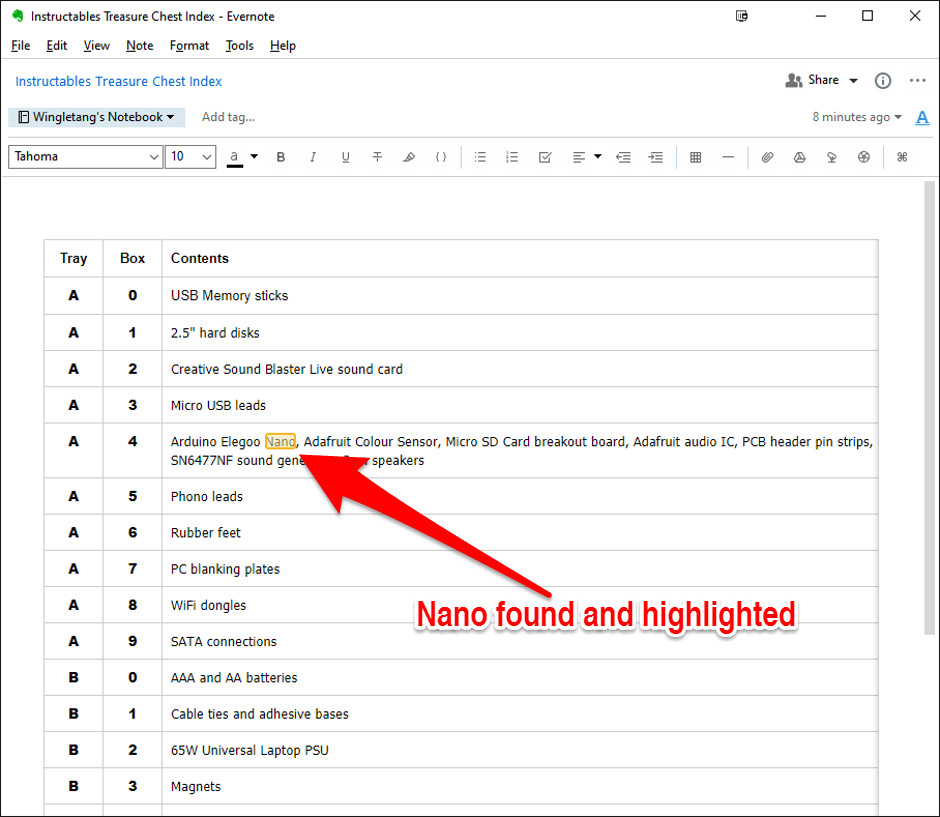The width and height of the screenshot is (940, 817).
Task: Attach a file with paperclip icon
Action: coord(767,157)
